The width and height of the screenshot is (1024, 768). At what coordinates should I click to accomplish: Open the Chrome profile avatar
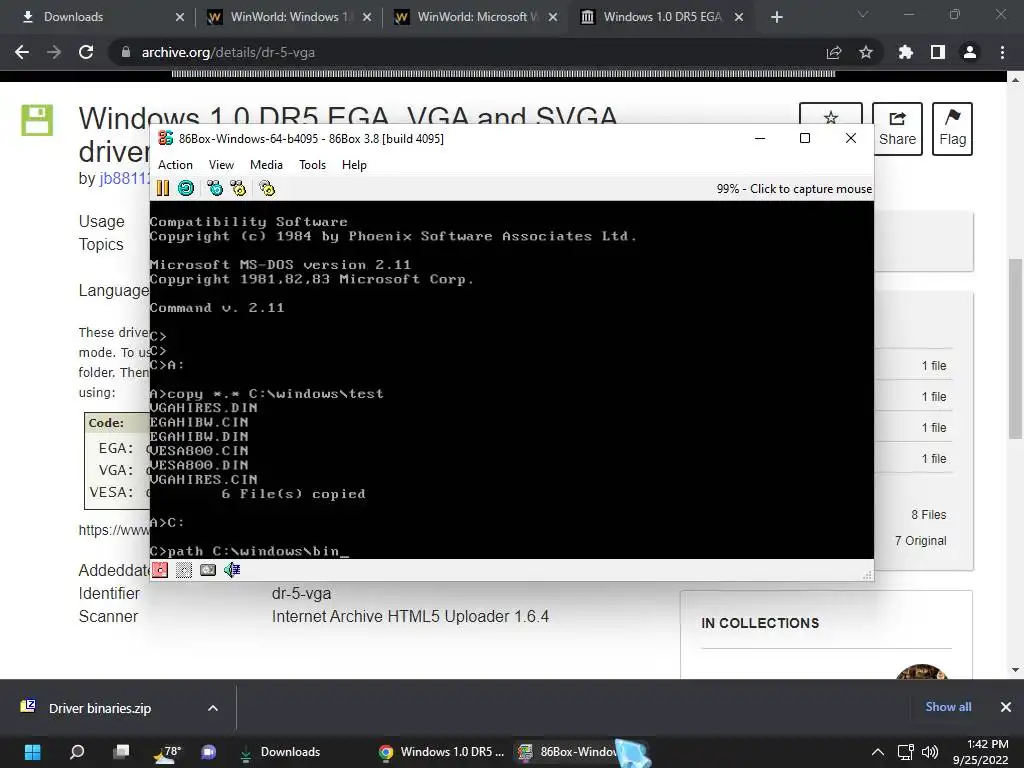[970, 52]
